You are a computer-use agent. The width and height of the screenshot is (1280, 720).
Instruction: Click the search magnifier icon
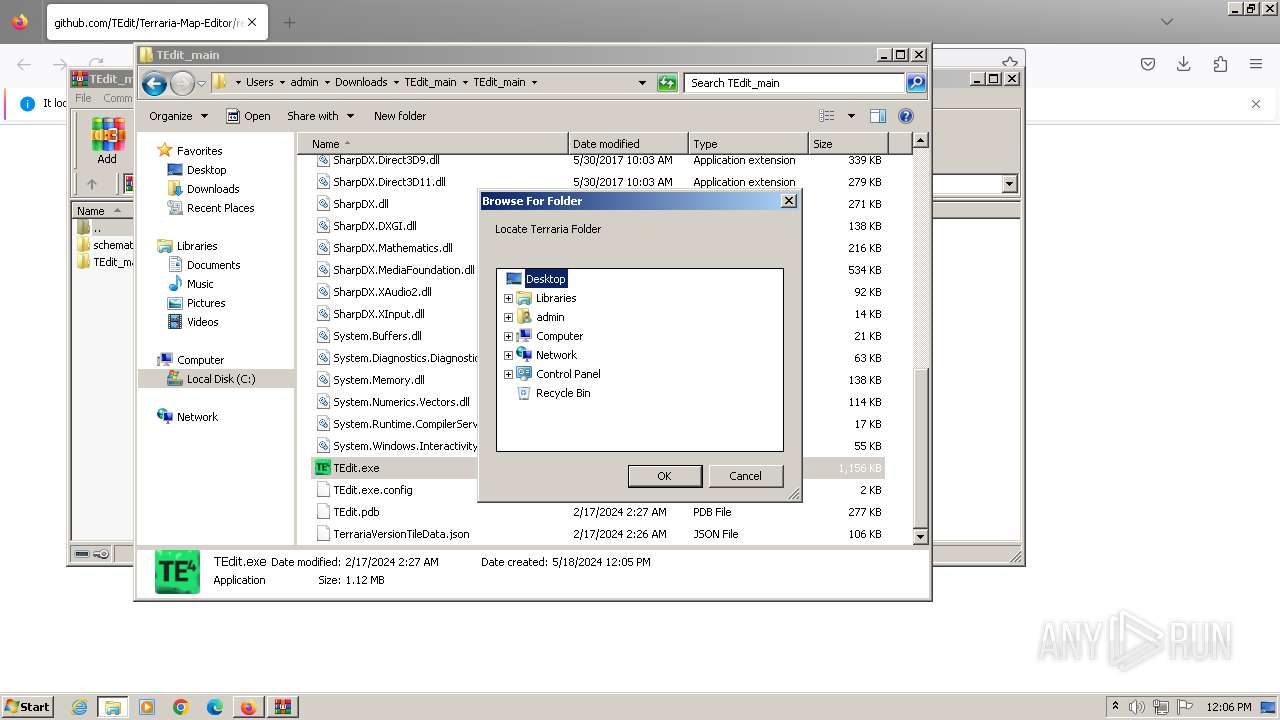tap(916, 83)
